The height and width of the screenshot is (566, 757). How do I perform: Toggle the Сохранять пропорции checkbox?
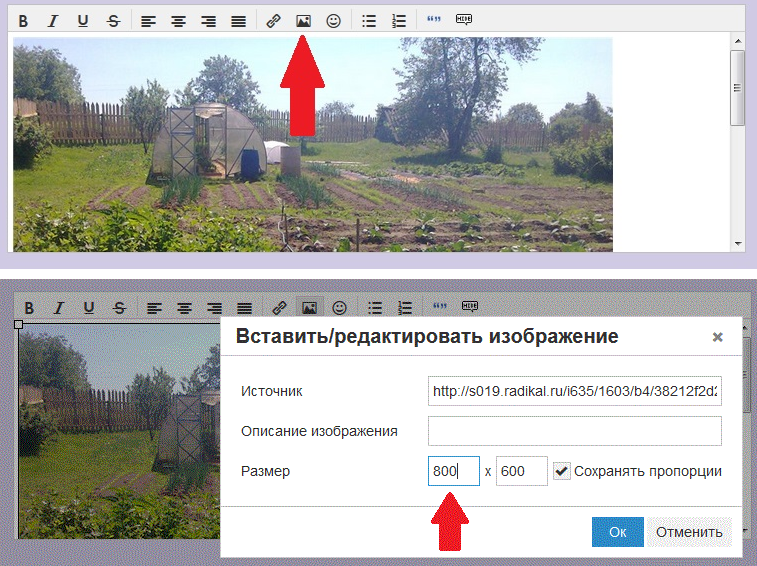pos(561,471)
